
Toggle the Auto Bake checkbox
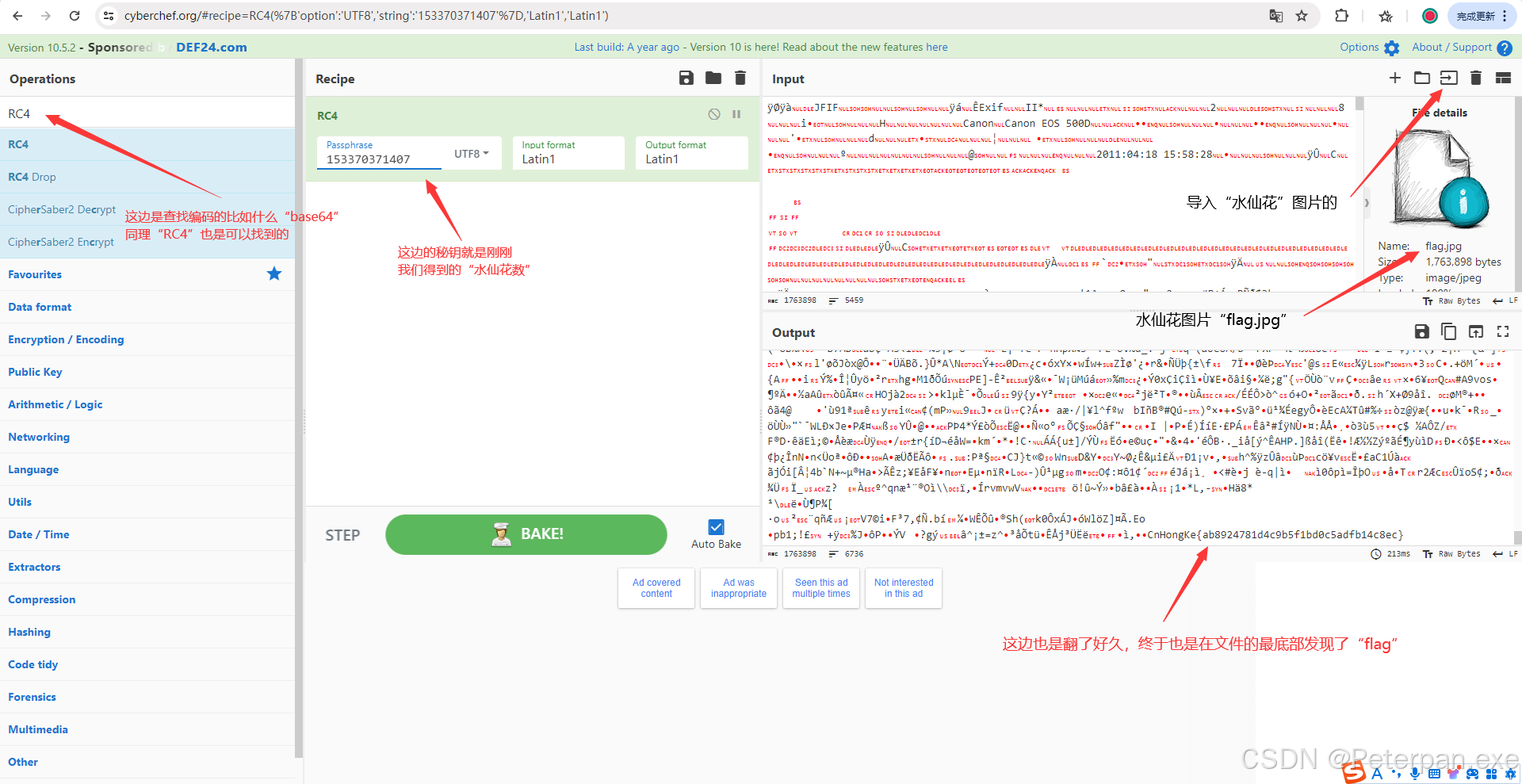(716, 527)
